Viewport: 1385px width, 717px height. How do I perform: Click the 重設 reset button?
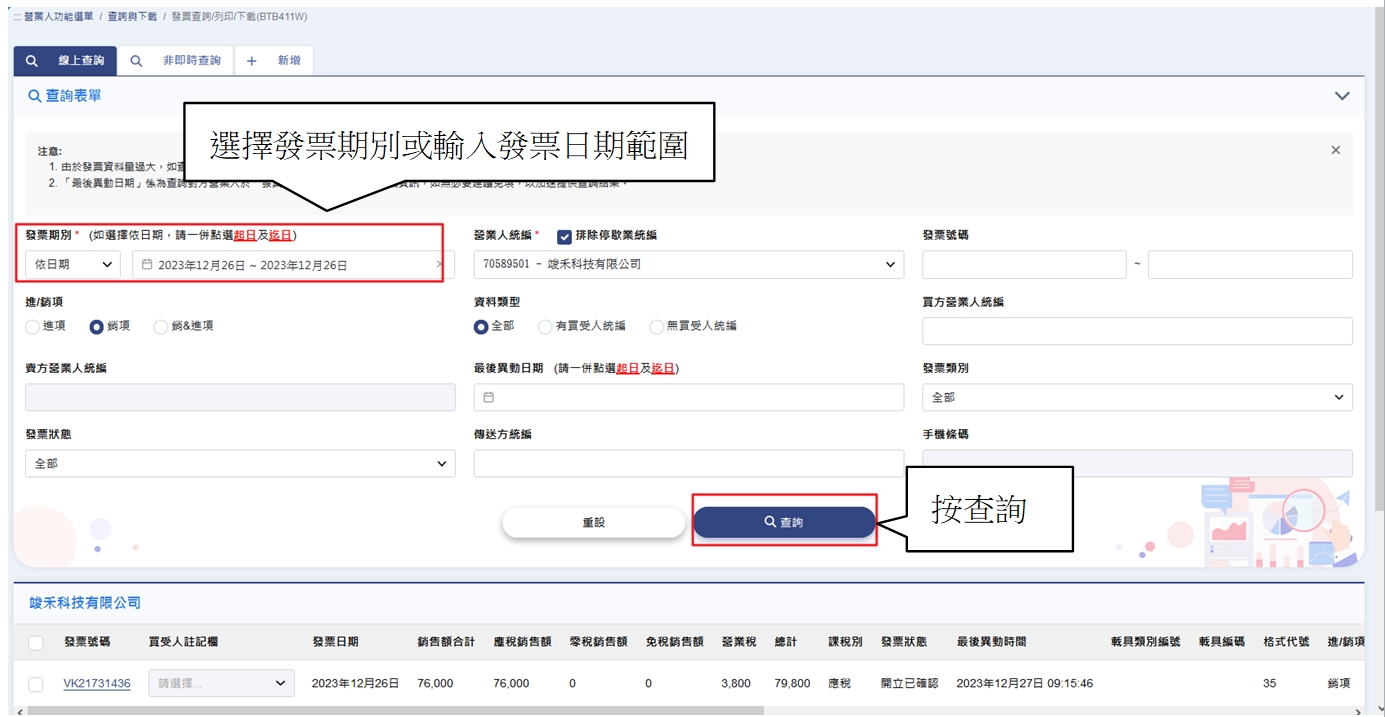(x=593, y=522)
